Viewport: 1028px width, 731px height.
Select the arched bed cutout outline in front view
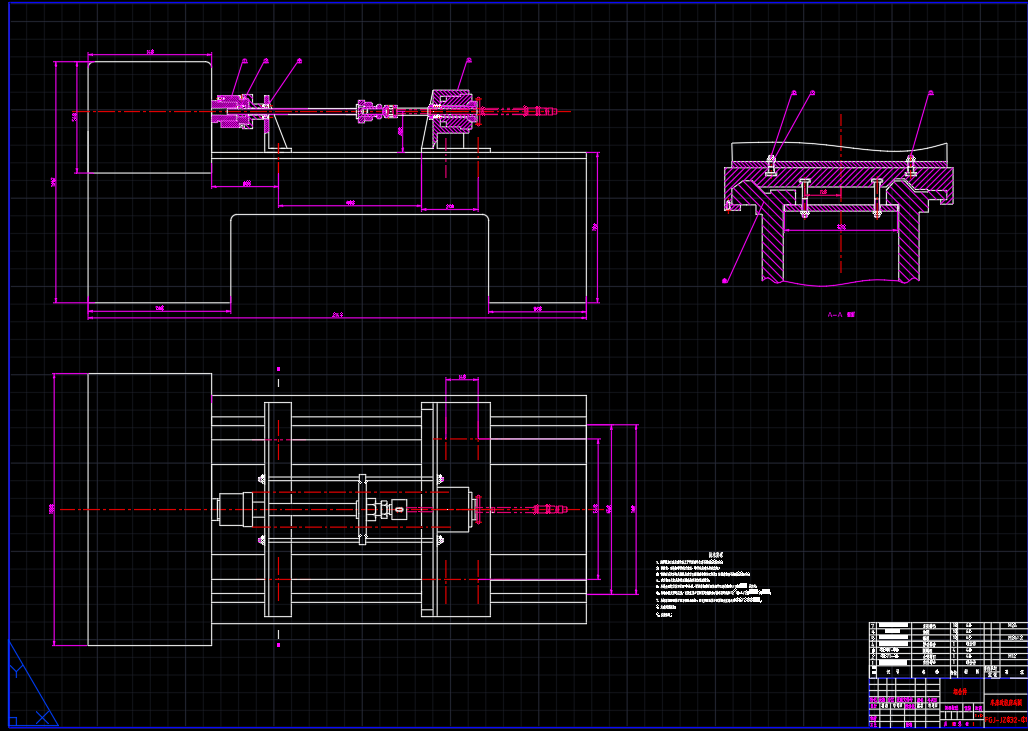coord(360,215)
